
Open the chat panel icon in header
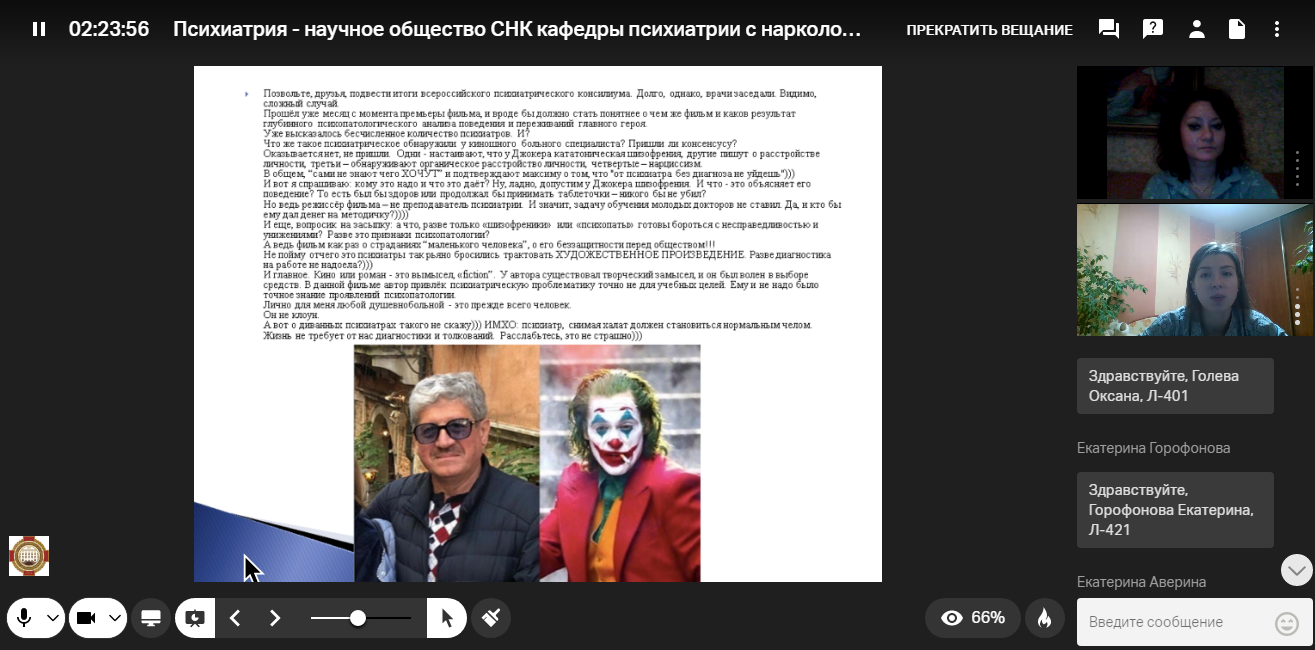coord(1109,29)
